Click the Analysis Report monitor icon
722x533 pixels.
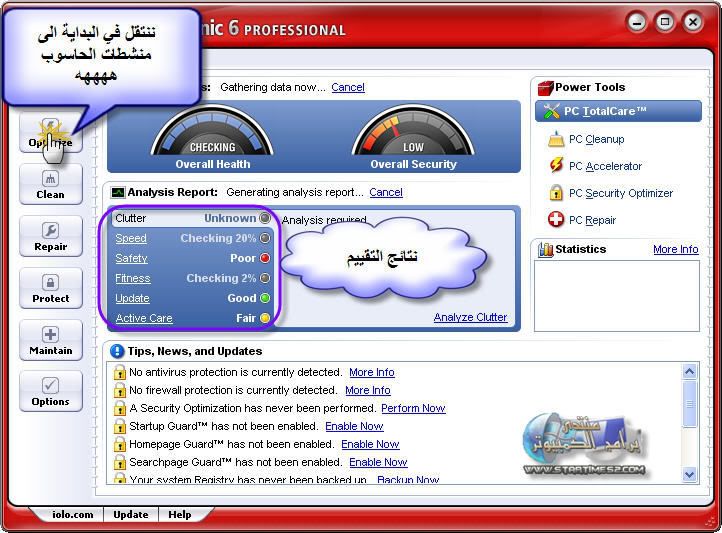click(x=118, y=192)
